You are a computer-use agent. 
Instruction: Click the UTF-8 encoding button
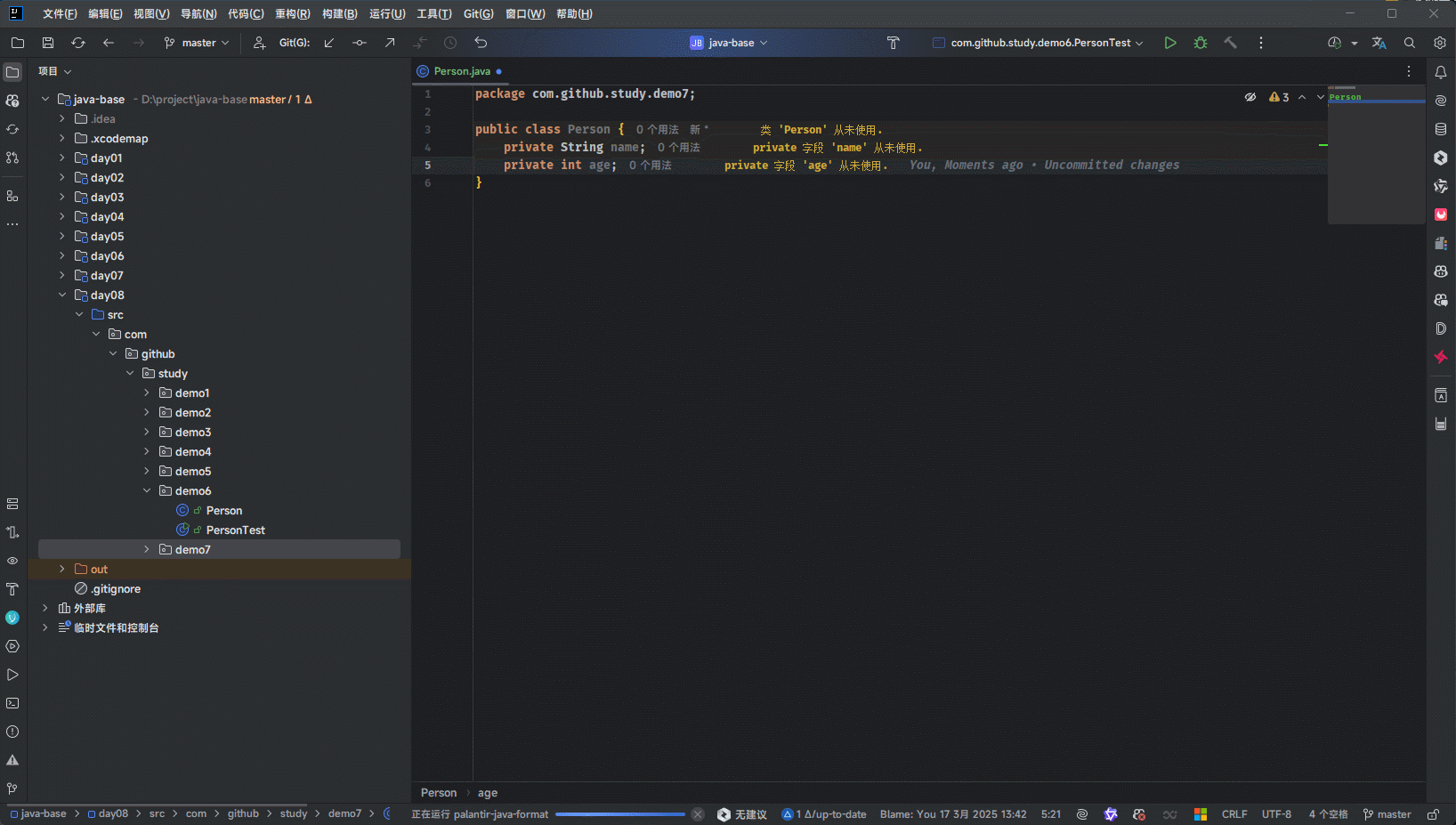coord(1276,814)
